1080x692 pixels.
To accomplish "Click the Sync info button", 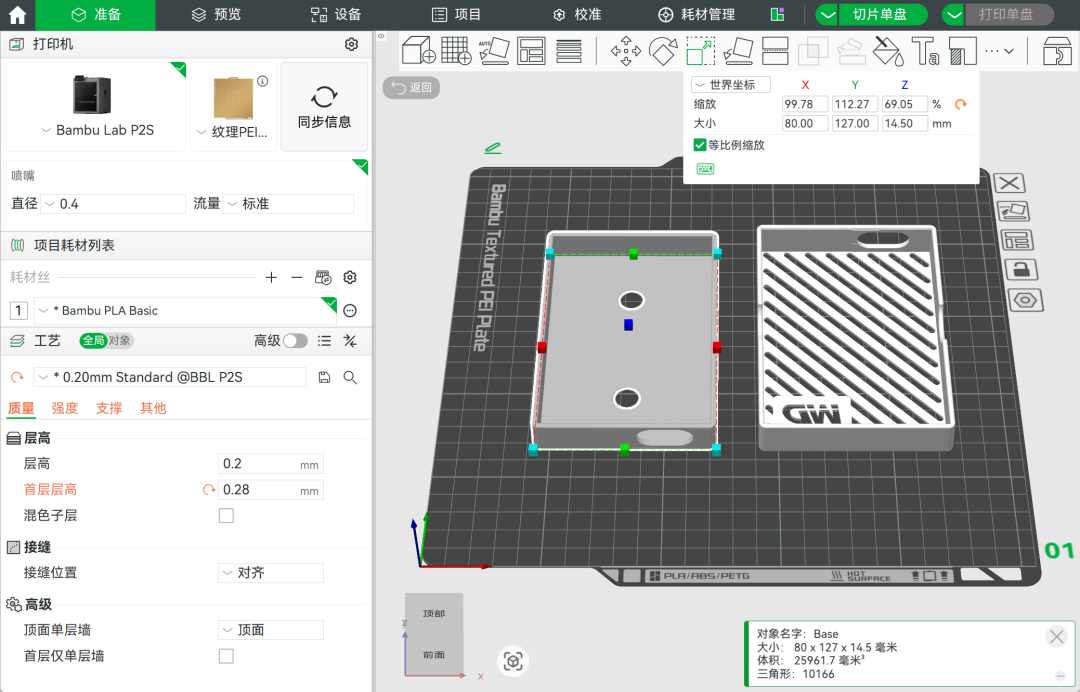I will 324,107.
